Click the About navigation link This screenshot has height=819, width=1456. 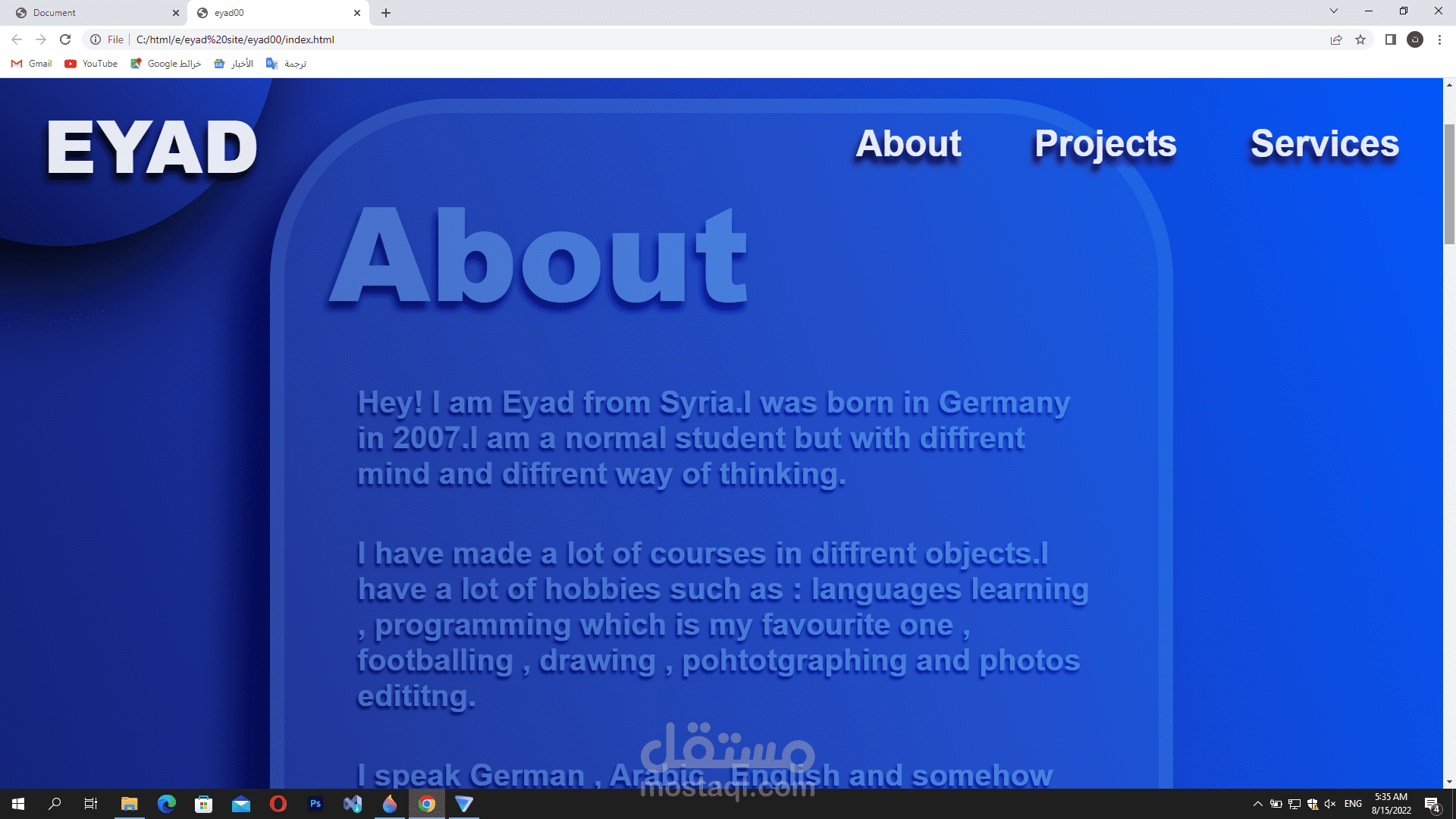(908, 144)
